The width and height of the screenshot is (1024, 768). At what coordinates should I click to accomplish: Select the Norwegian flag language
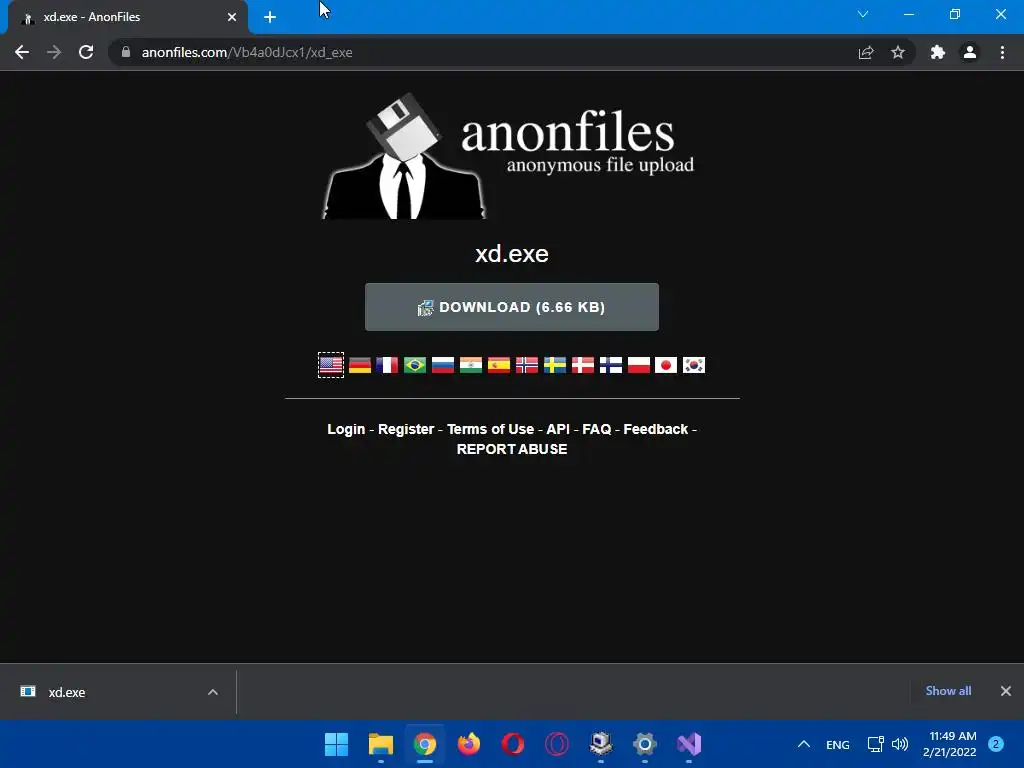pos(527,365)
